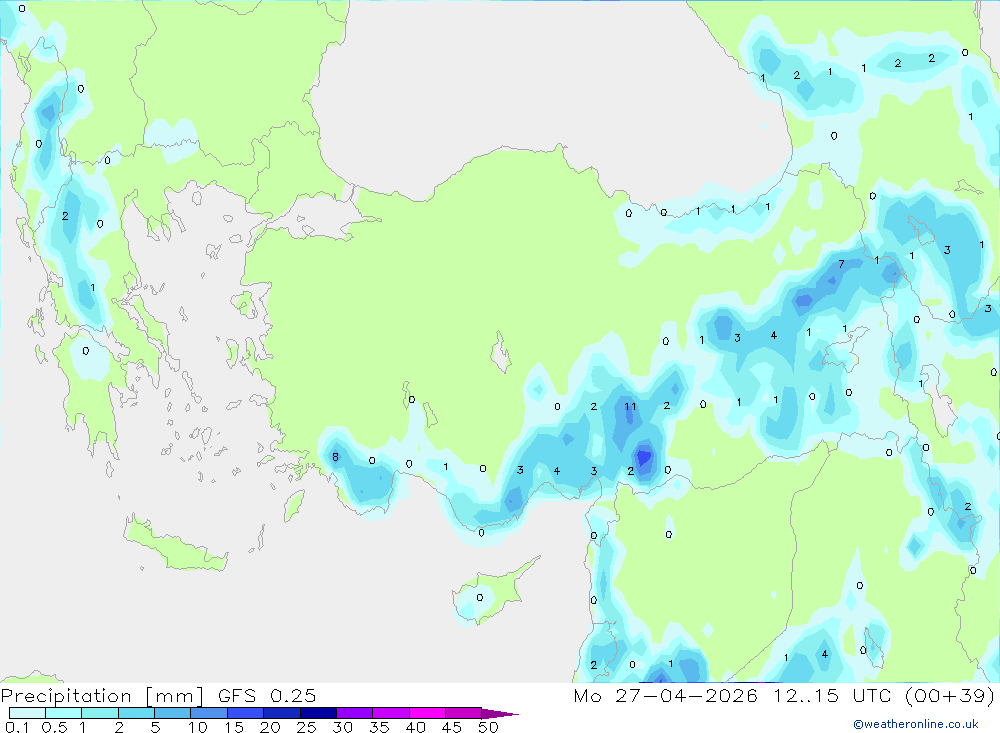Click the 20 to 25 mm legend swatch
Image resolution: width=1000 pixels, height=733 pixels.
pos(281,713)
